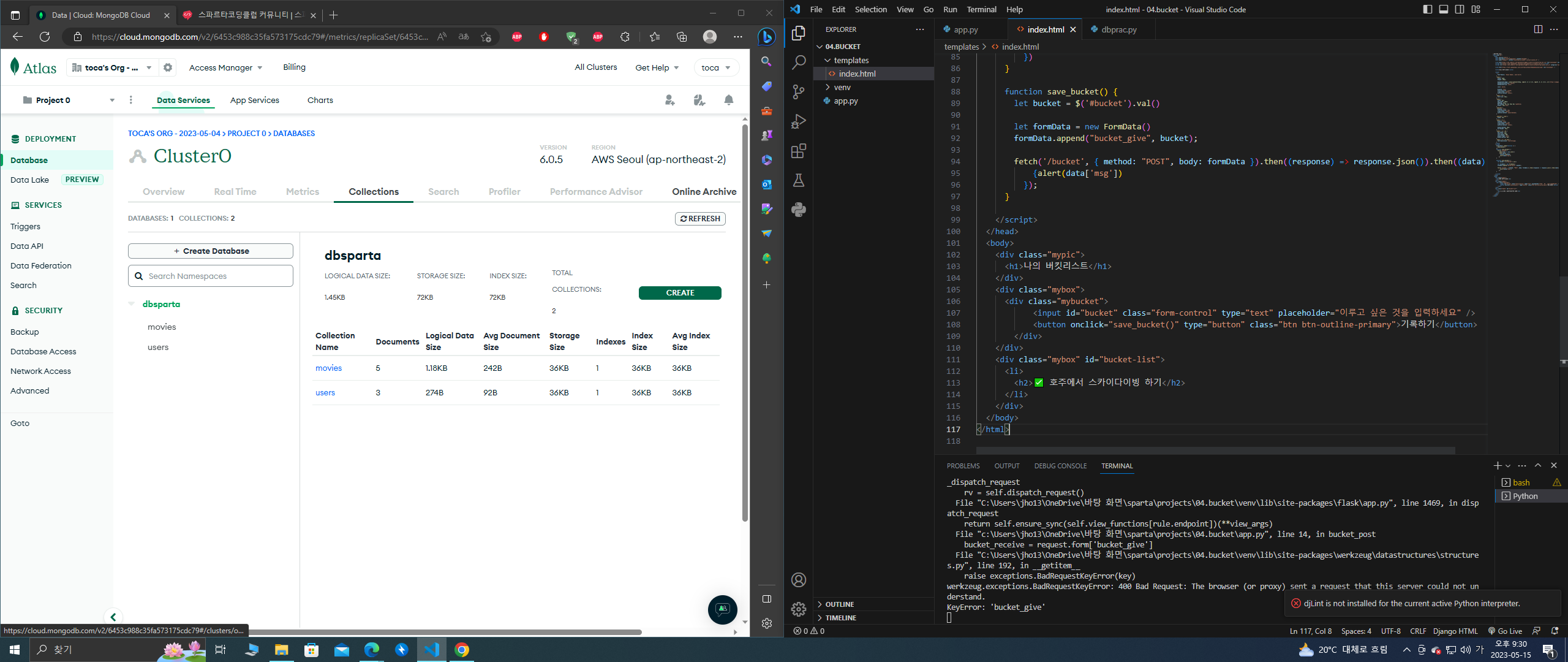Viewport: 1568px width, 662px height.
Task: Open Access Manager dropdown
Action: [225, 67]
